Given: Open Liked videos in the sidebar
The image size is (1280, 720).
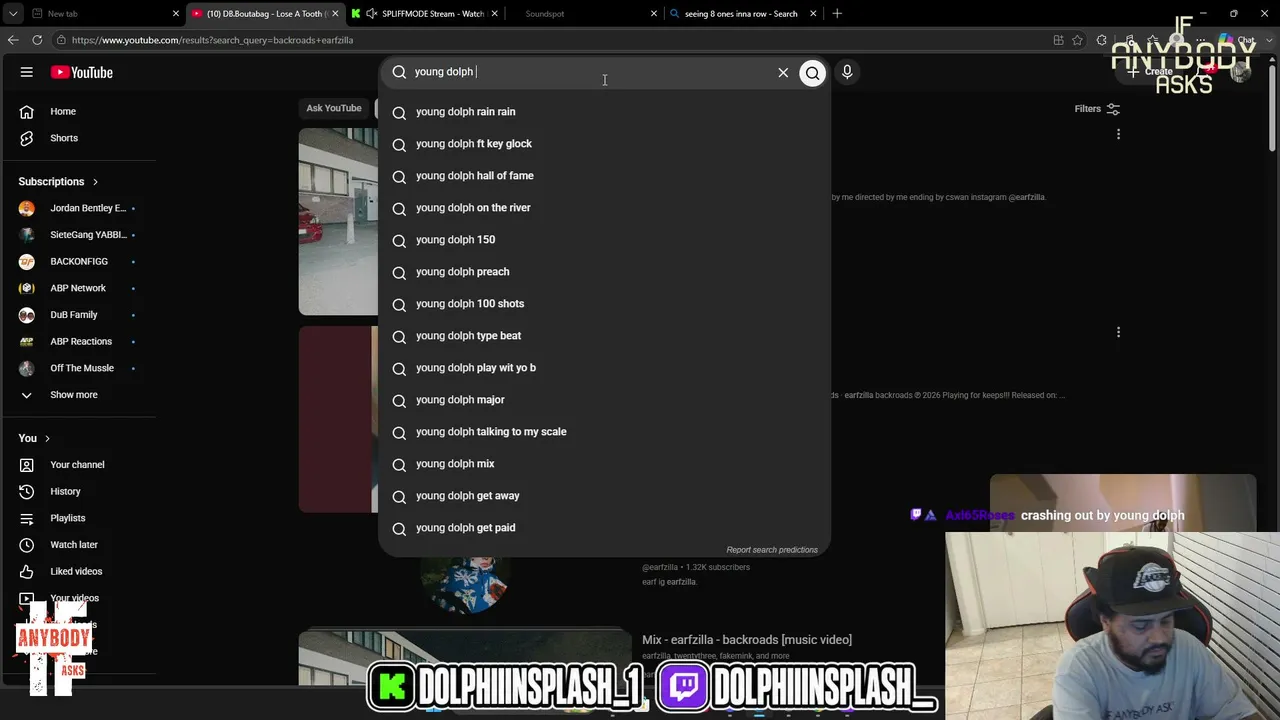Looking at the screenshot, I should [x=78, y=571].
